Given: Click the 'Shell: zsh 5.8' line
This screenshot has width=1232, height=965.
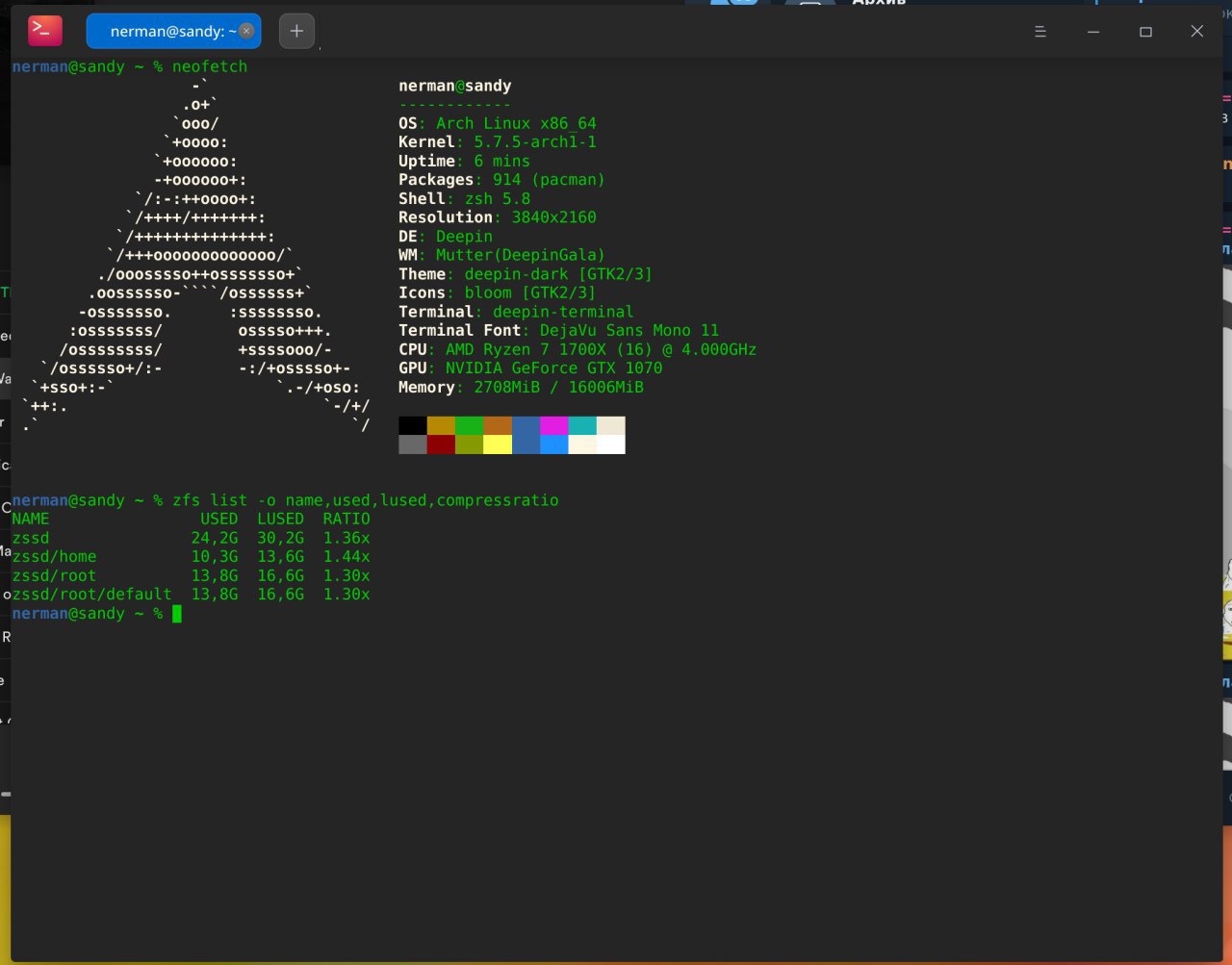Looking at the screenshot, I should pos(465,198).
